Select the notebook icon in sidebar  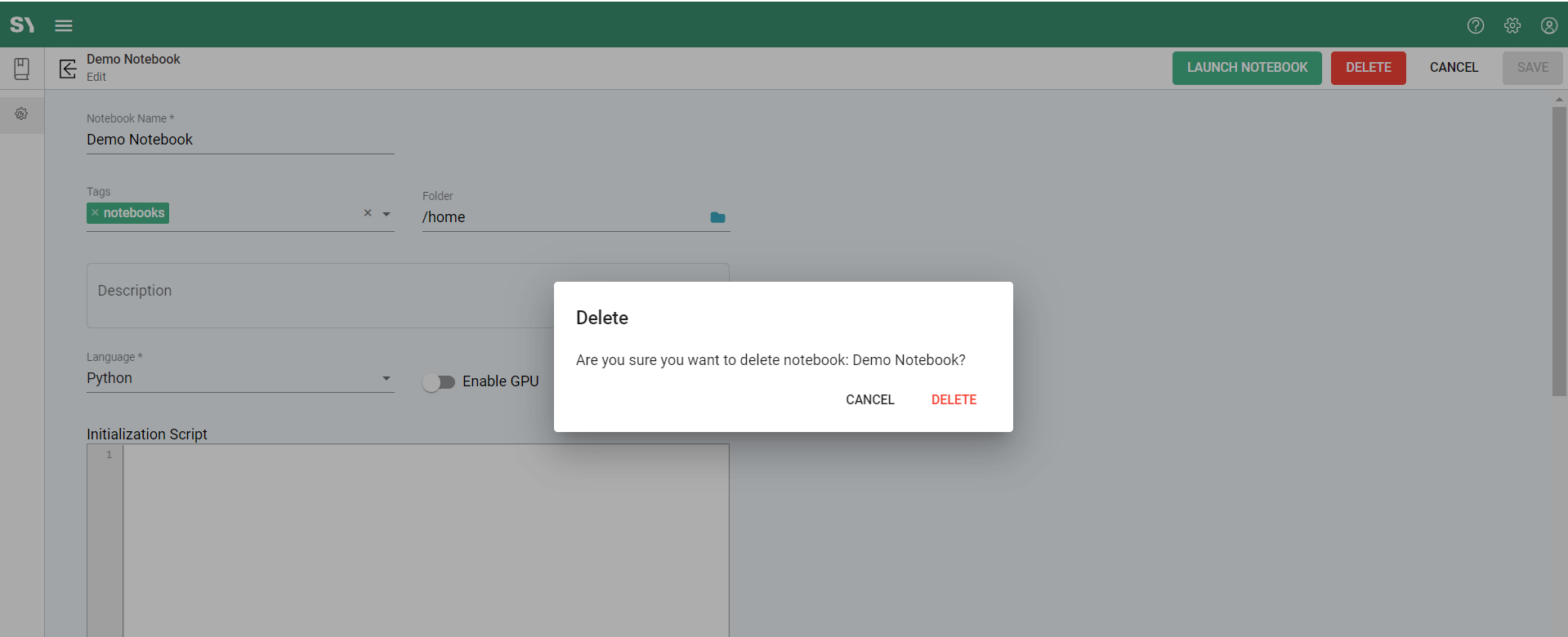(x=22, y=69)
